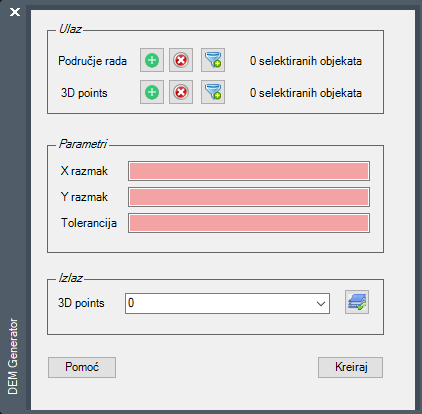Click the Ulaz group heading

(x=70, y=29)
